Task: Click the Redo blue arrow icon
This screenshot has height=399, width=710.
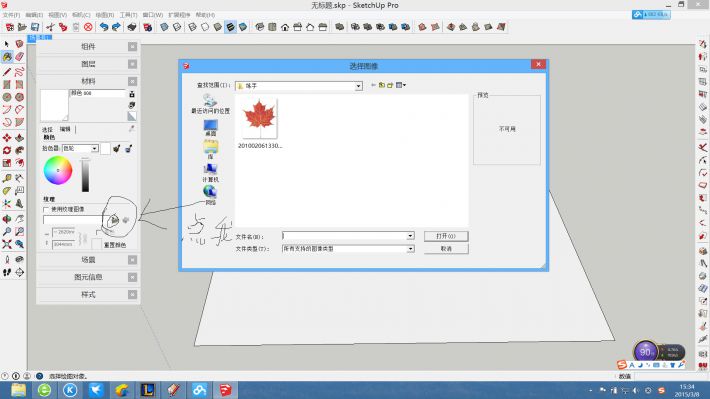Action: 116,27
